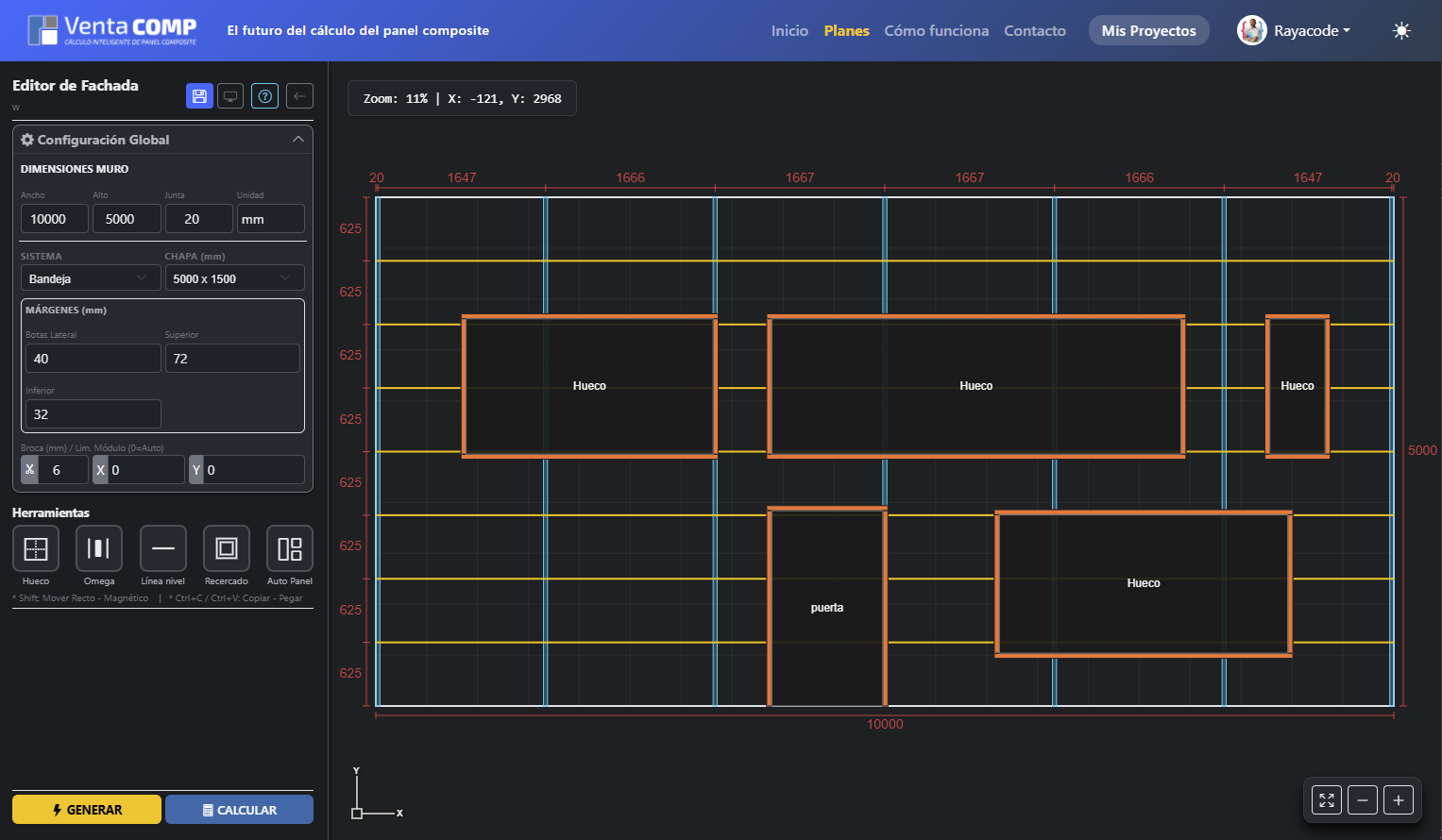The image size is (1442, 840).
Task: Save the facade with the disk icon
Action: pyautogui.click(x=199, y=96)
